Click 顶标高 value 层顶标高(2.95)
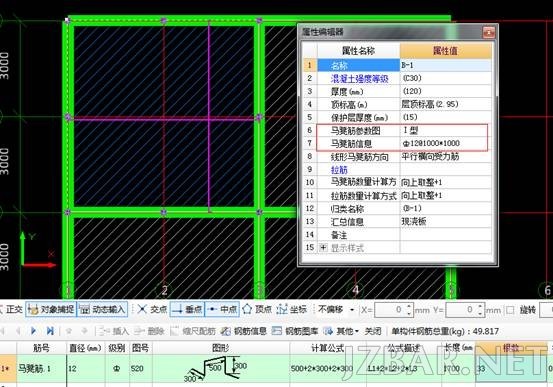The width and height of the screenshot is (553, 387). pos(446,104)
